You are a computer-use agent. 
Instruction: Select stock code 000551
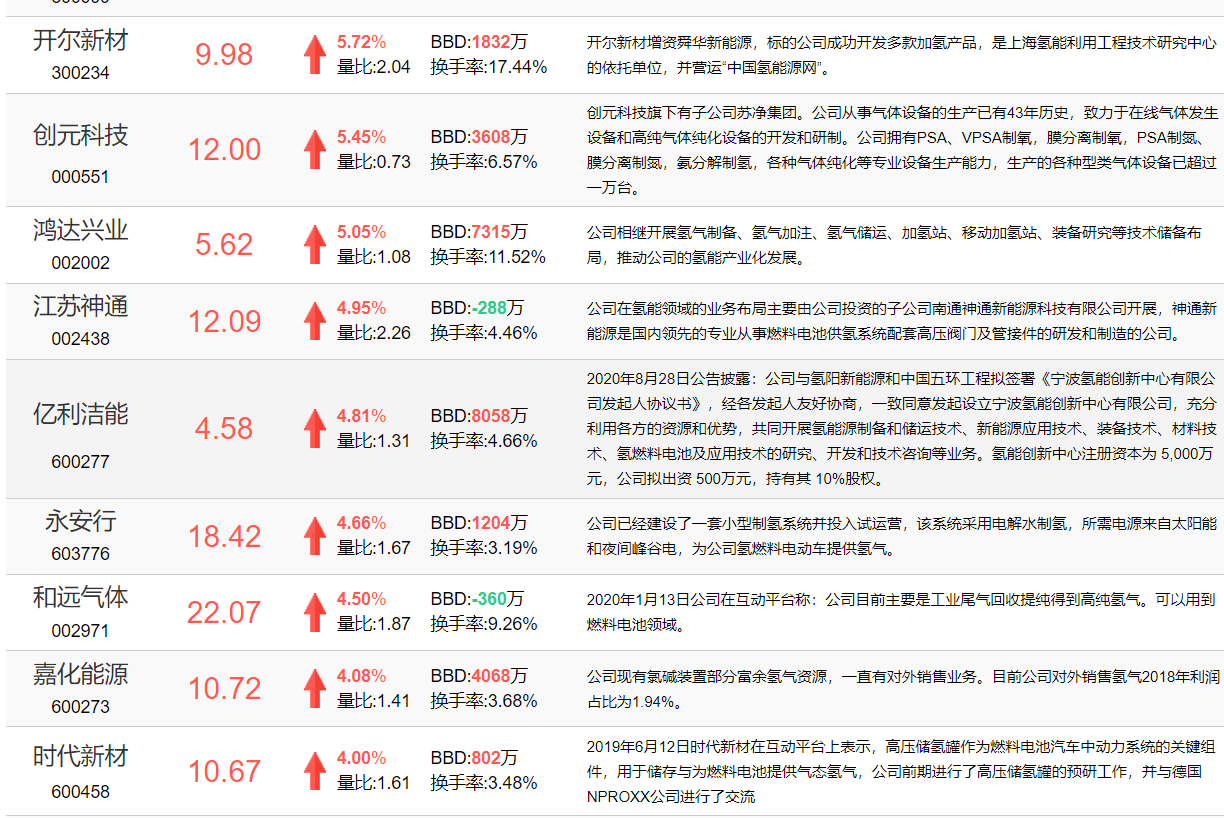81,177
